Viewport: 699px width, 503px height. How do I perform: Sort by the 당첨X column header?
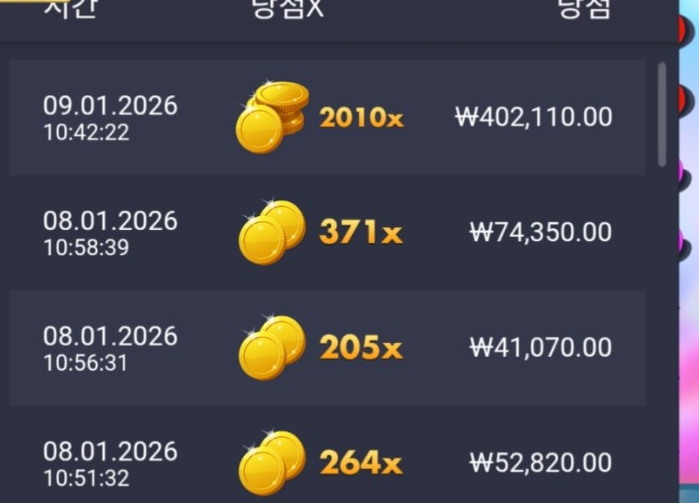(288, 9)
